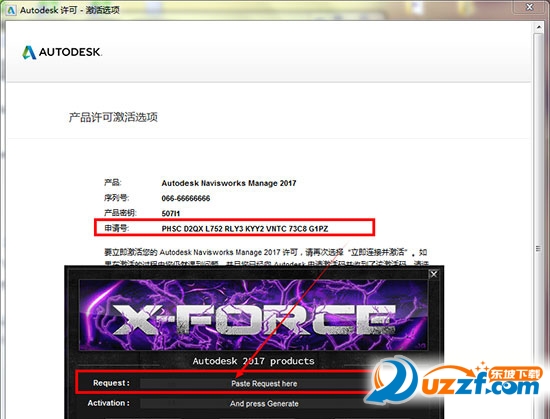The height and width of the screenshot is (419, 550).
Task: Click the Request label in X-Force
Action: click(111, 383)
